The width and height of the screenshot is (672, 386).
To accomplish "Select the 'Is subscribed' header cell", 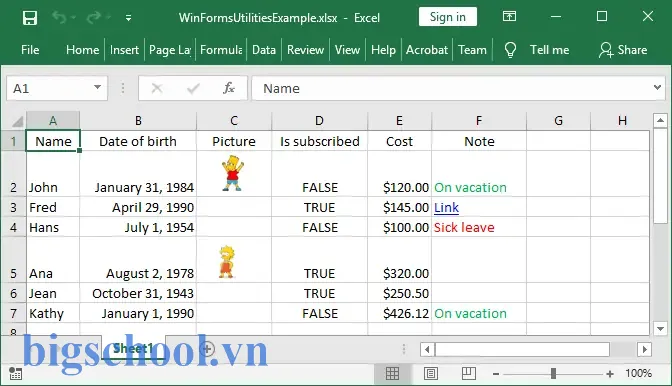I will click(319, 141).
